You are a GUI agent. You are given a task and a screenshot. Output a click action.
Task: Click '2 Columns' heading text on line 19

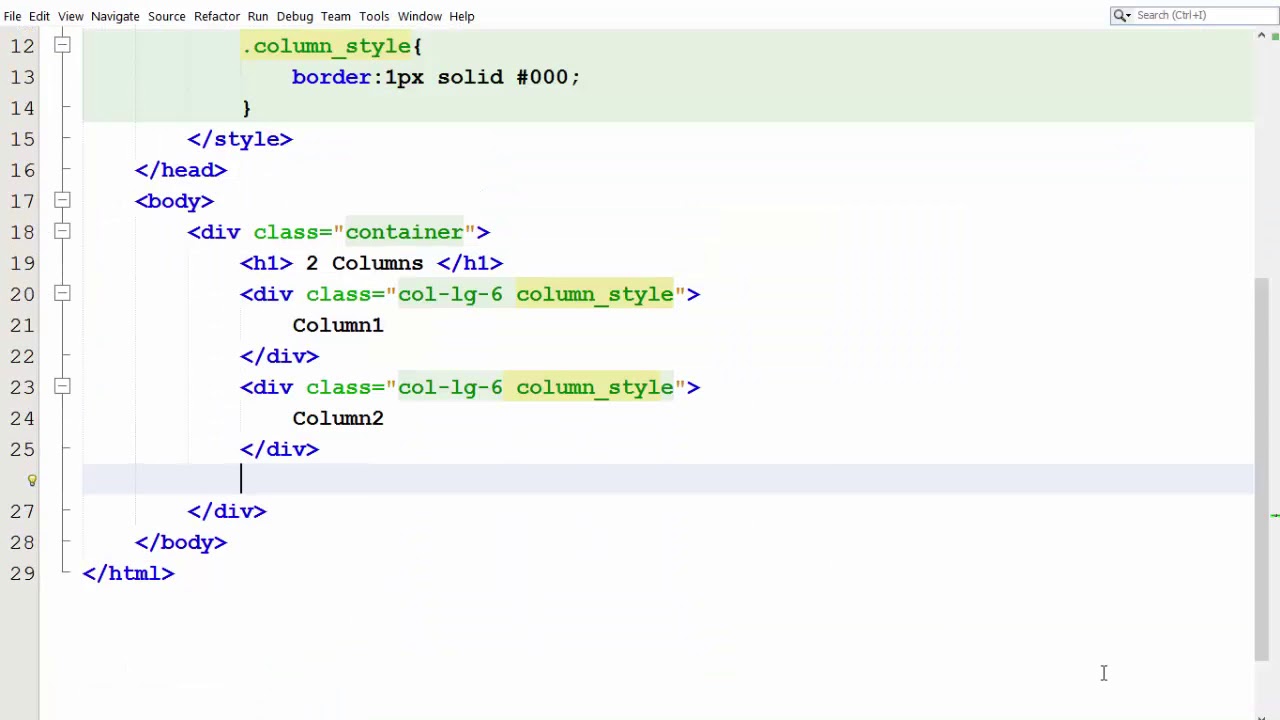click(x=364, y=263)
